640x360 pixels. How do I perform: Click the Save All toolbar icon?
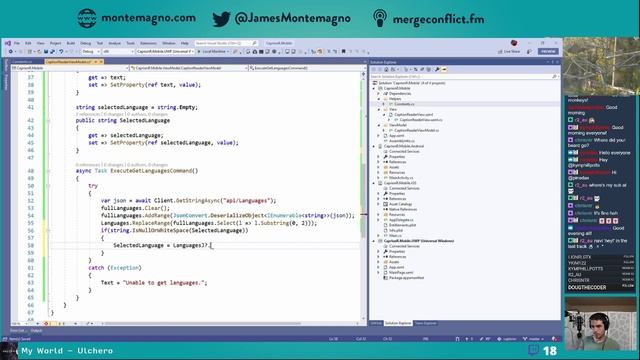[52, 51]
